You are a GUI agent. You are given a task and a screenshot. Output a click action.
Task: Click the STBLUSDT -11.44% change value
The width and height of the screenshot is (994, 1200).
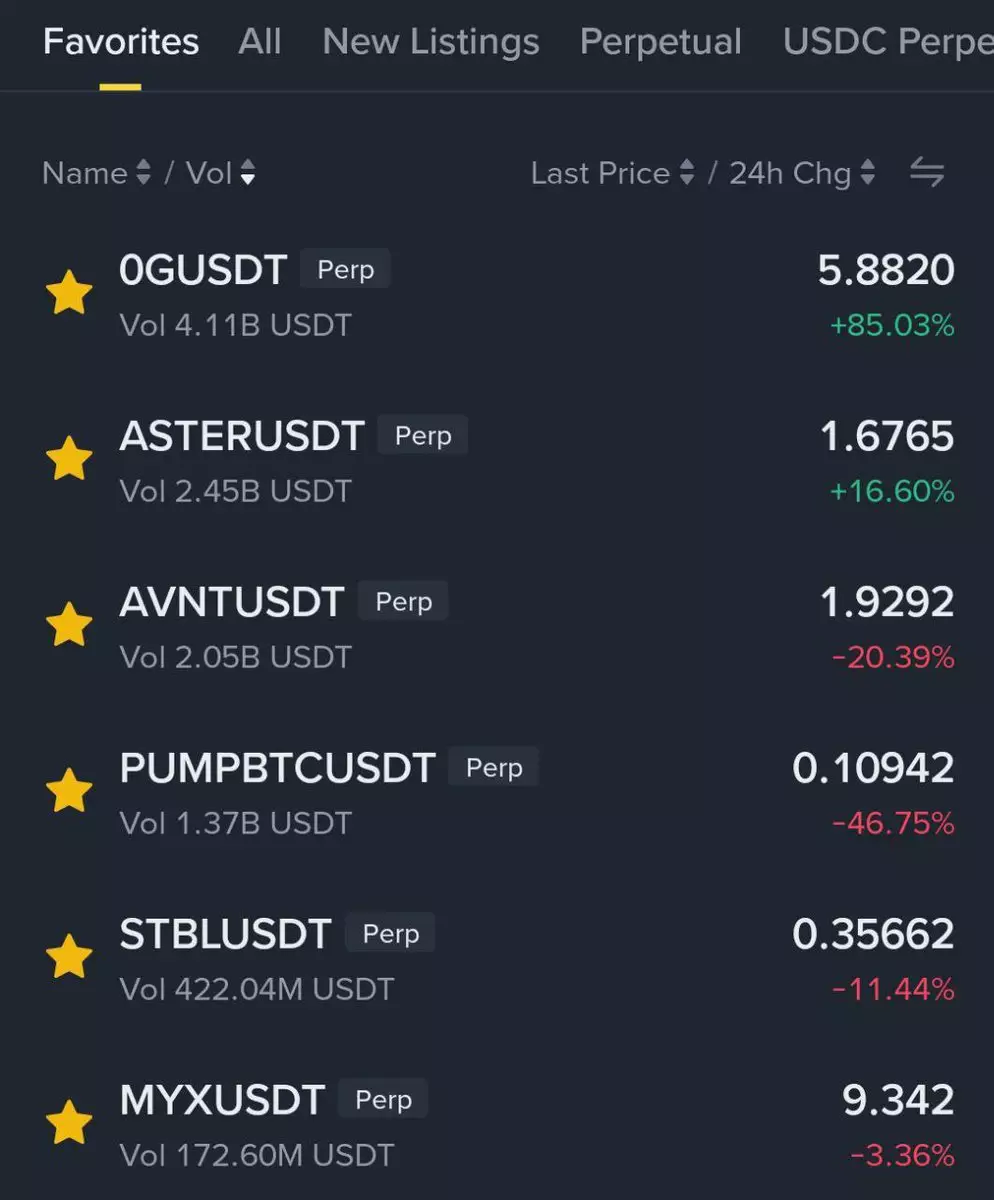pos(893,990)
